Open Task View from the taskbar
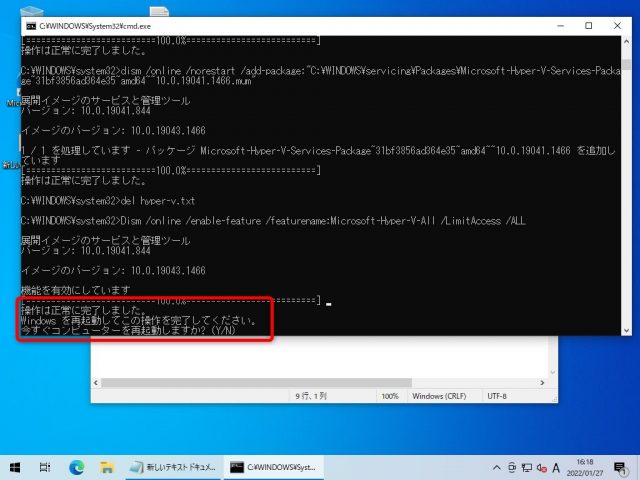640x480 pixels. click(46, 467)
